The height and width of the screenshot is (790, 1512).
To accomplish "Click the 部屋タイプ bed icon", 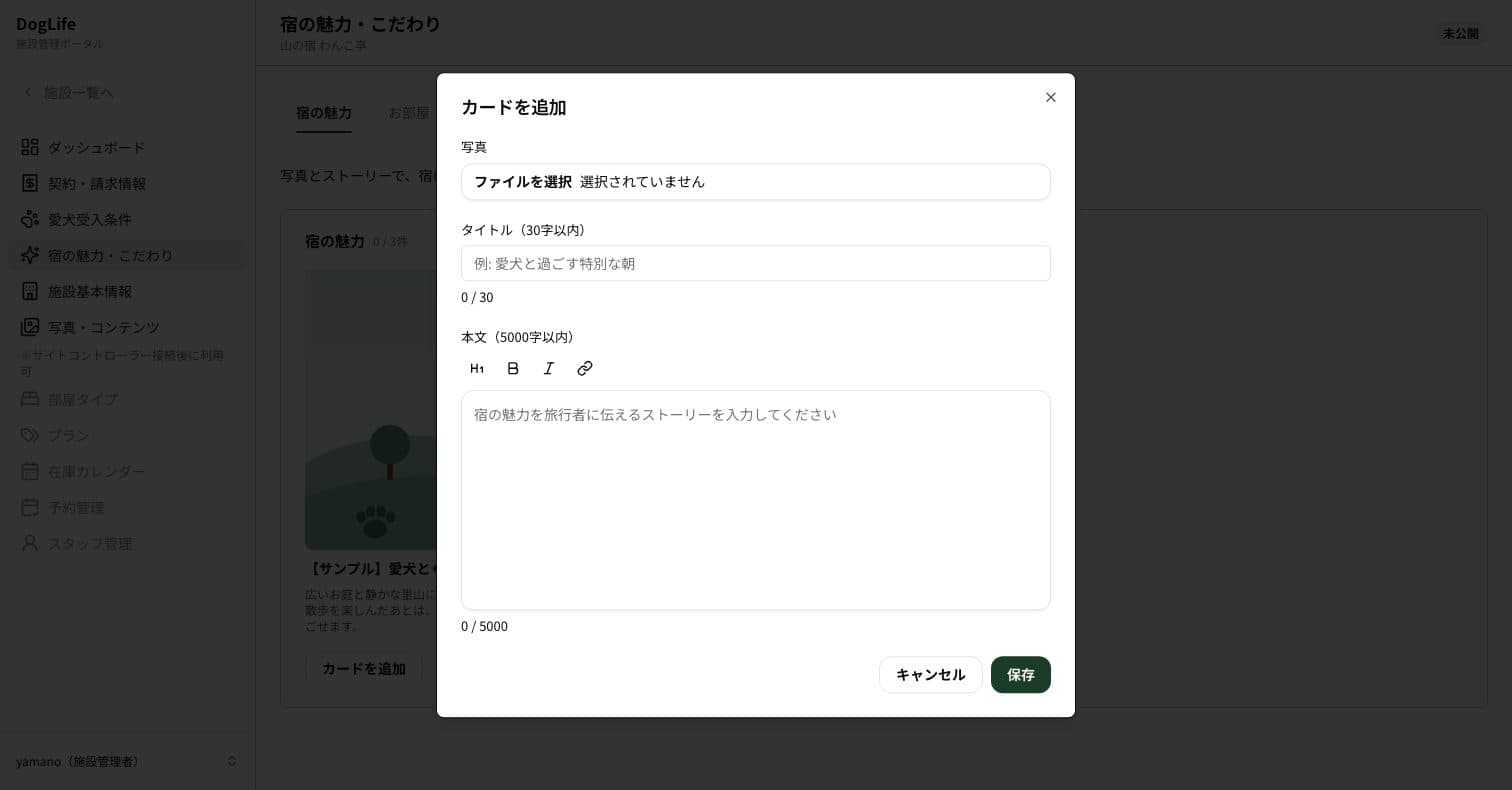I will pos(30,399).
